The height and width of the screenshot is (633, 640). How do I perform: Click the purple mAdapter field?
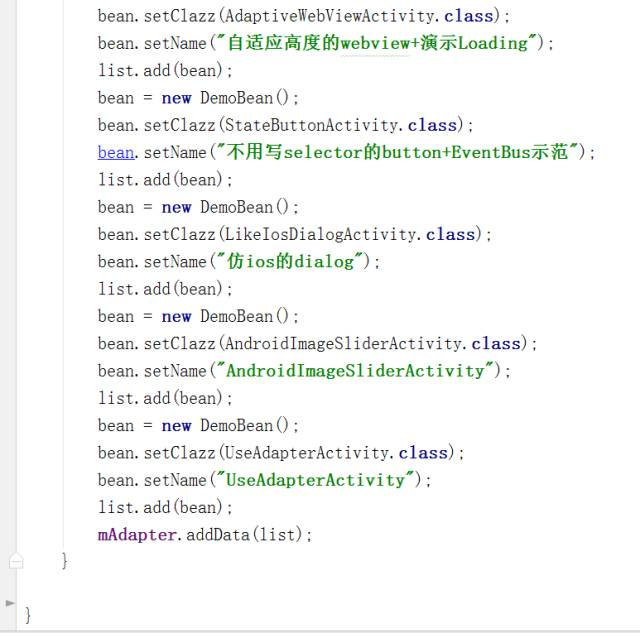(x=137, y=535)
